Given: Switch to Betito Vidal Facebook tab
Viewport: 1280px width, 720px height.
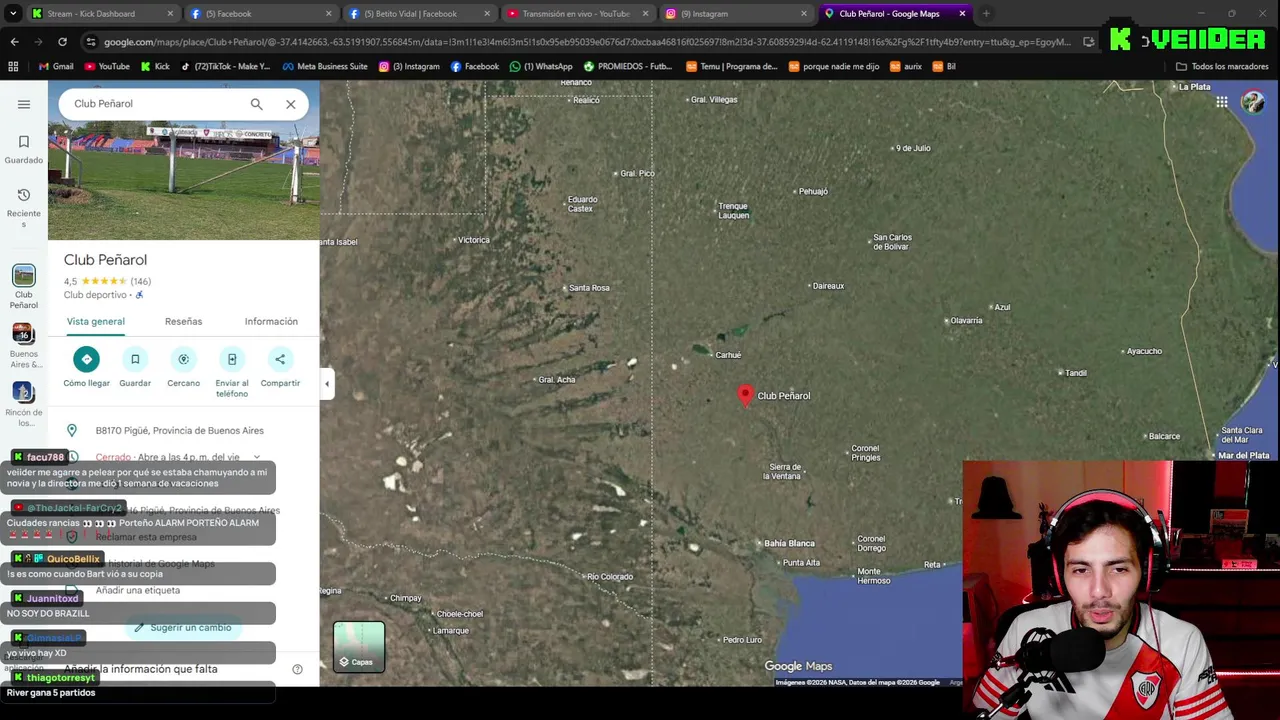Looking at the screenshot, I should point(418,14).
